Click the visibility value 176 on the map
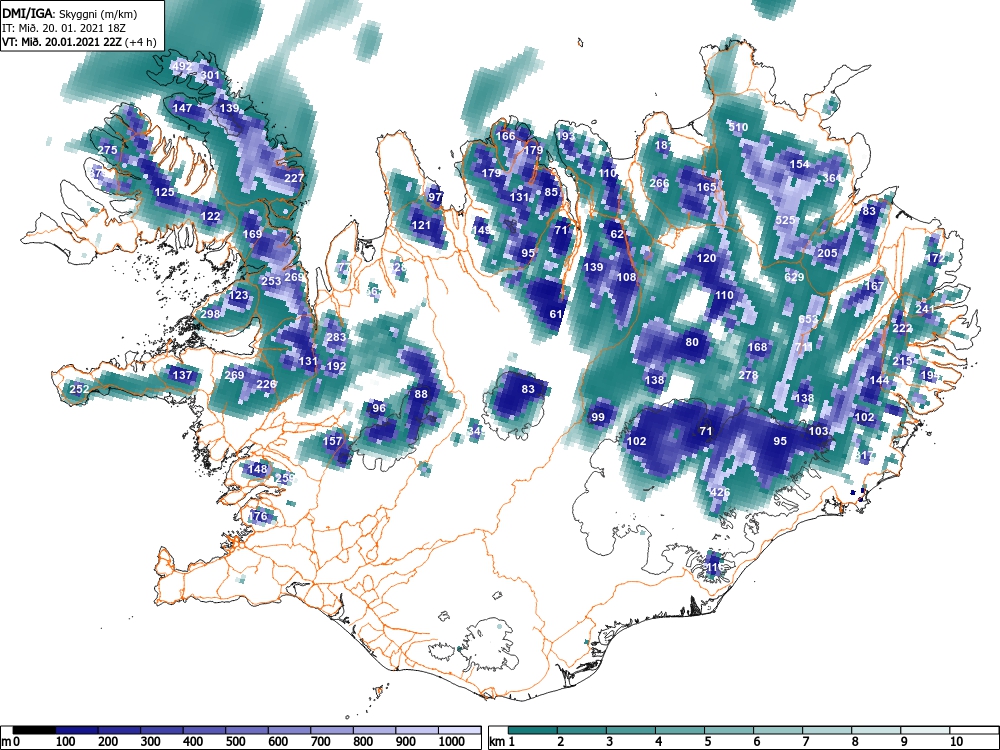 (x=258, y=516)
